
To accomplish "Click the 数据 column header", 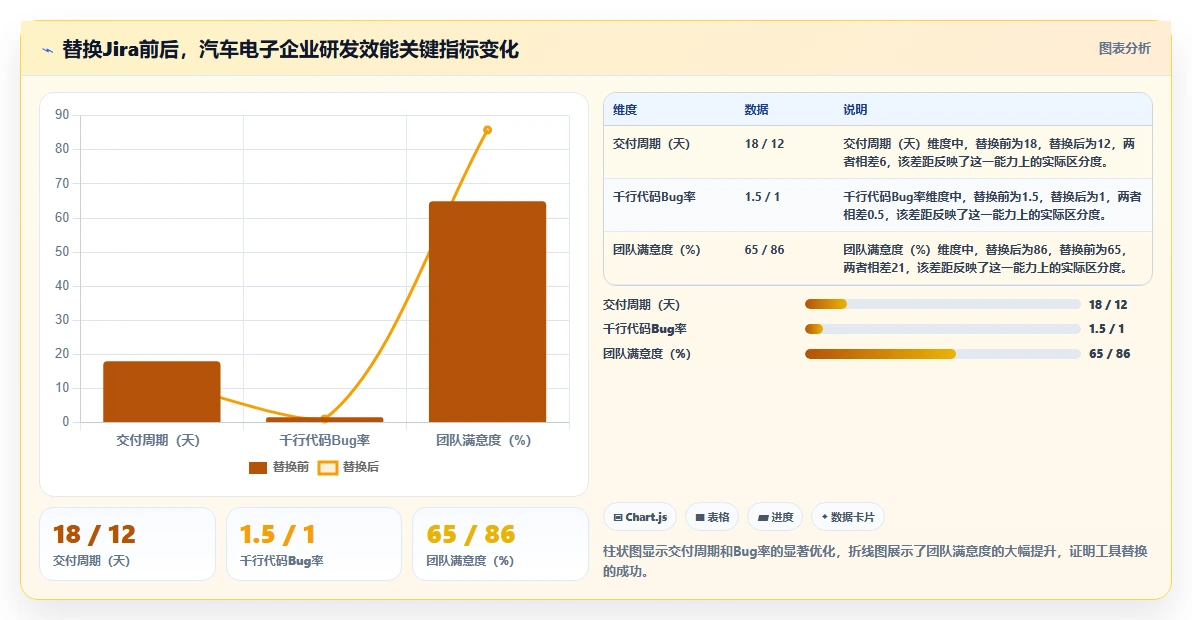I will click(756, 110).
